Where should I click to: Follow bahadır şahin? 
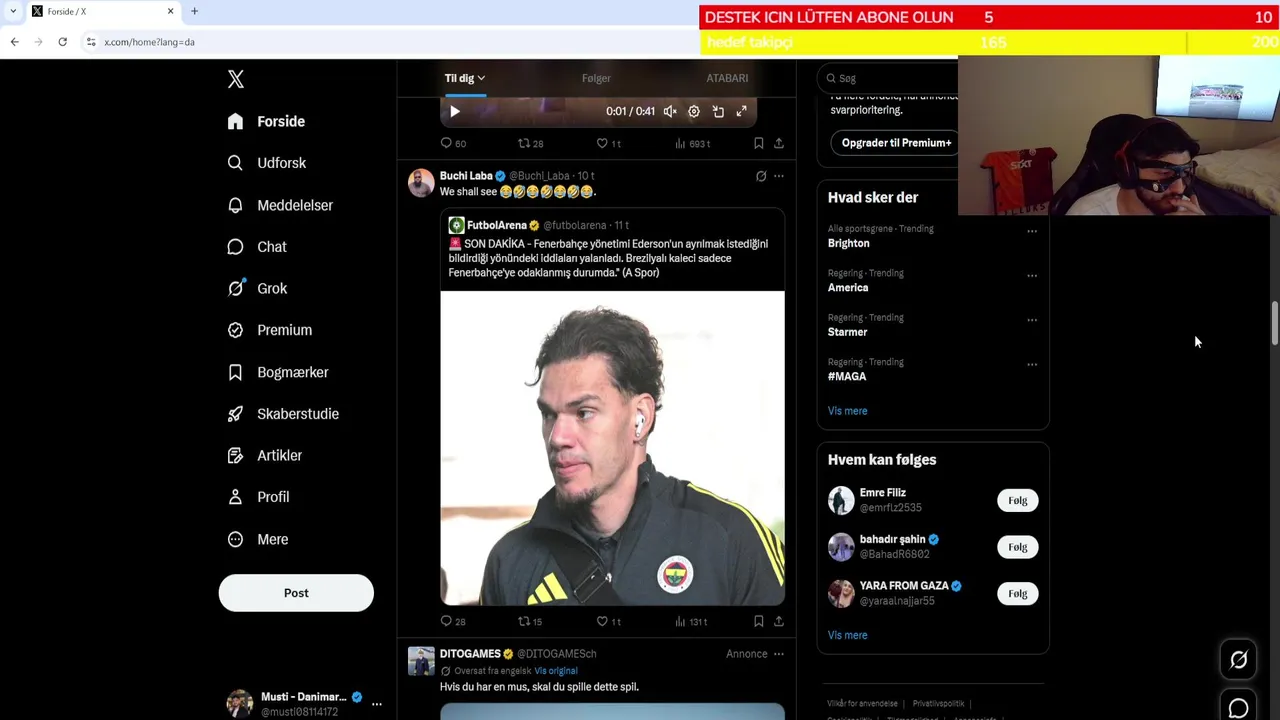tap(1018, 547)
